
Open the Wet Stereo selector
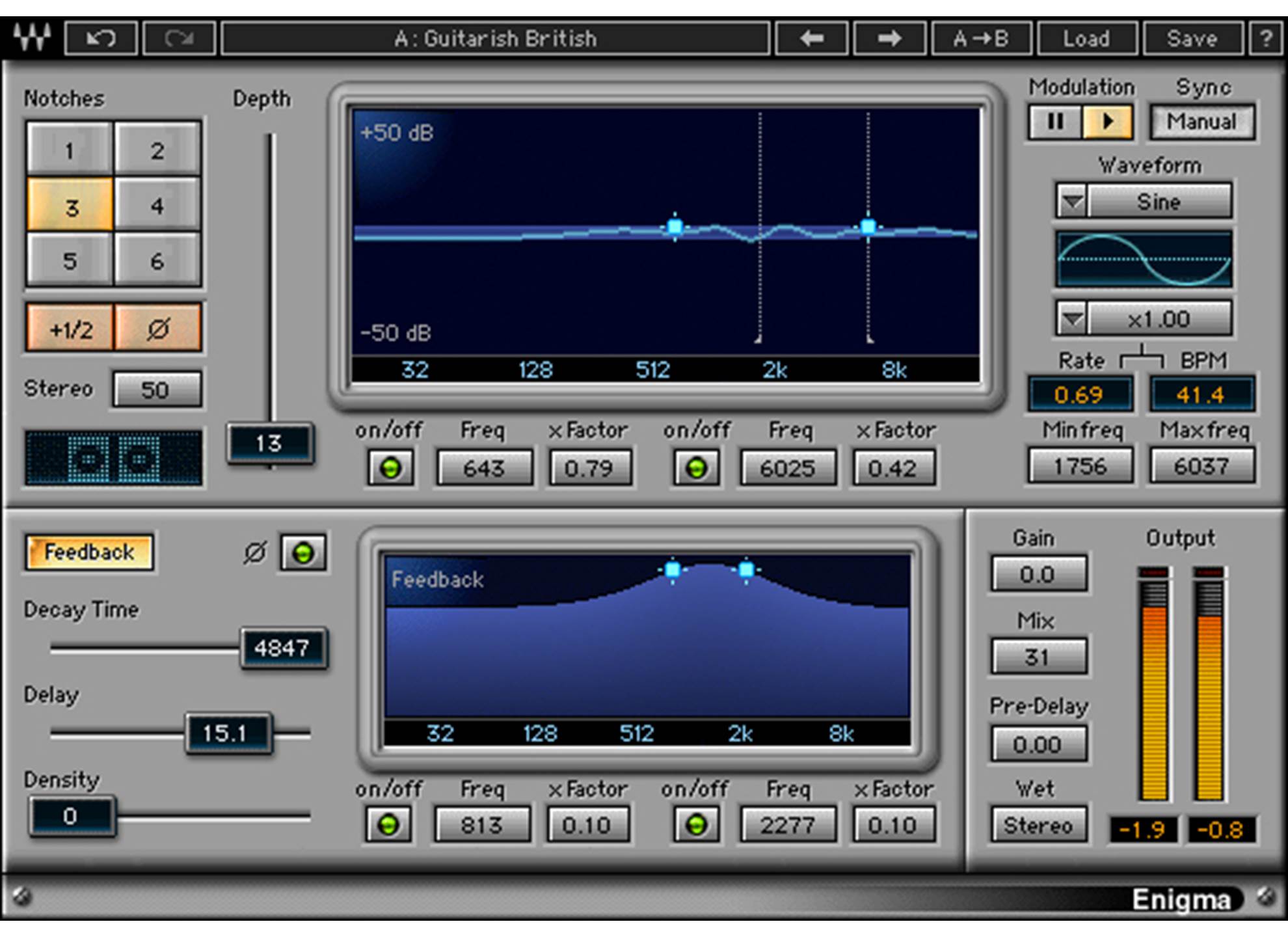point(1038,824)
